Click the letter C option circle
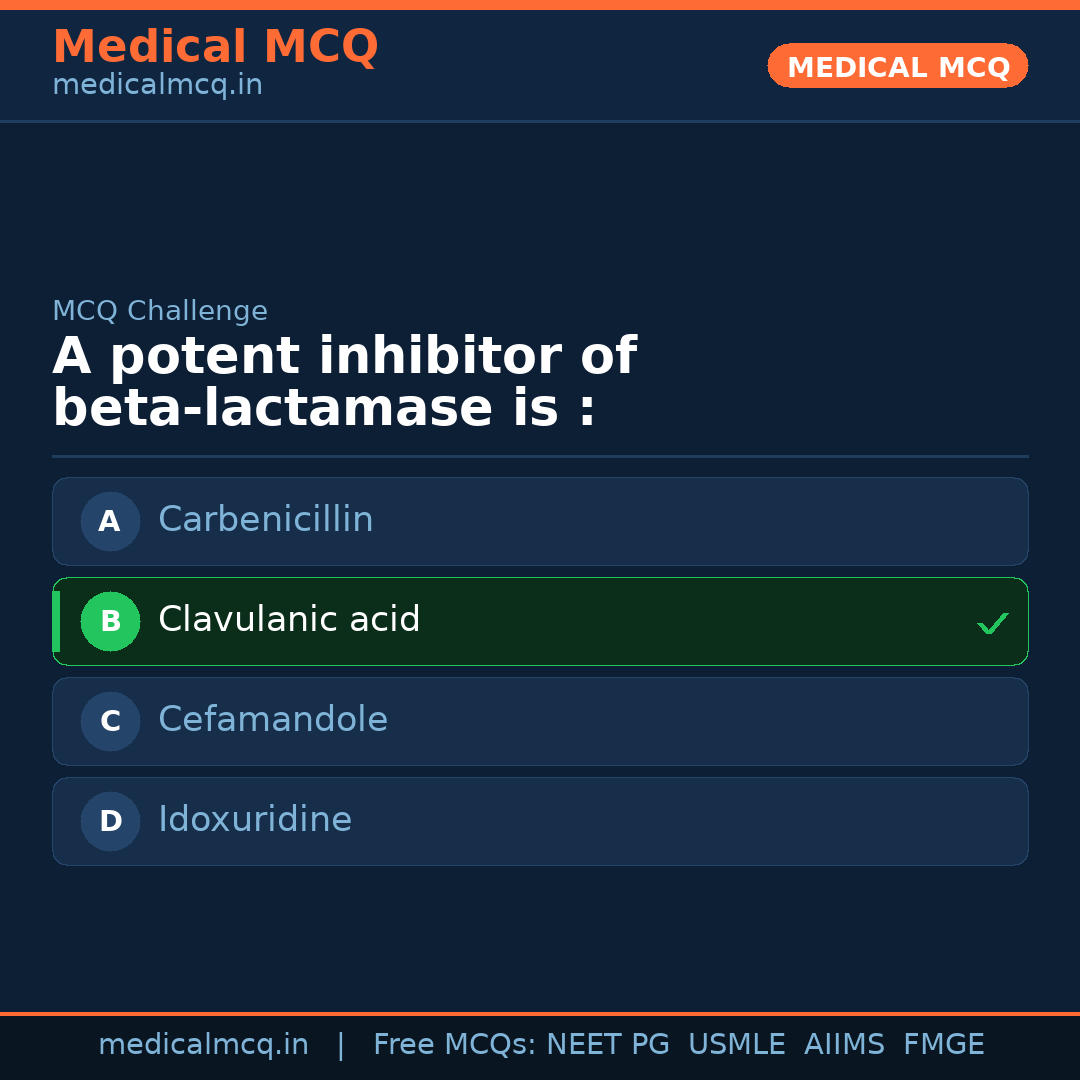This screenshot has width=1080, height=1080. coord(110,721)
